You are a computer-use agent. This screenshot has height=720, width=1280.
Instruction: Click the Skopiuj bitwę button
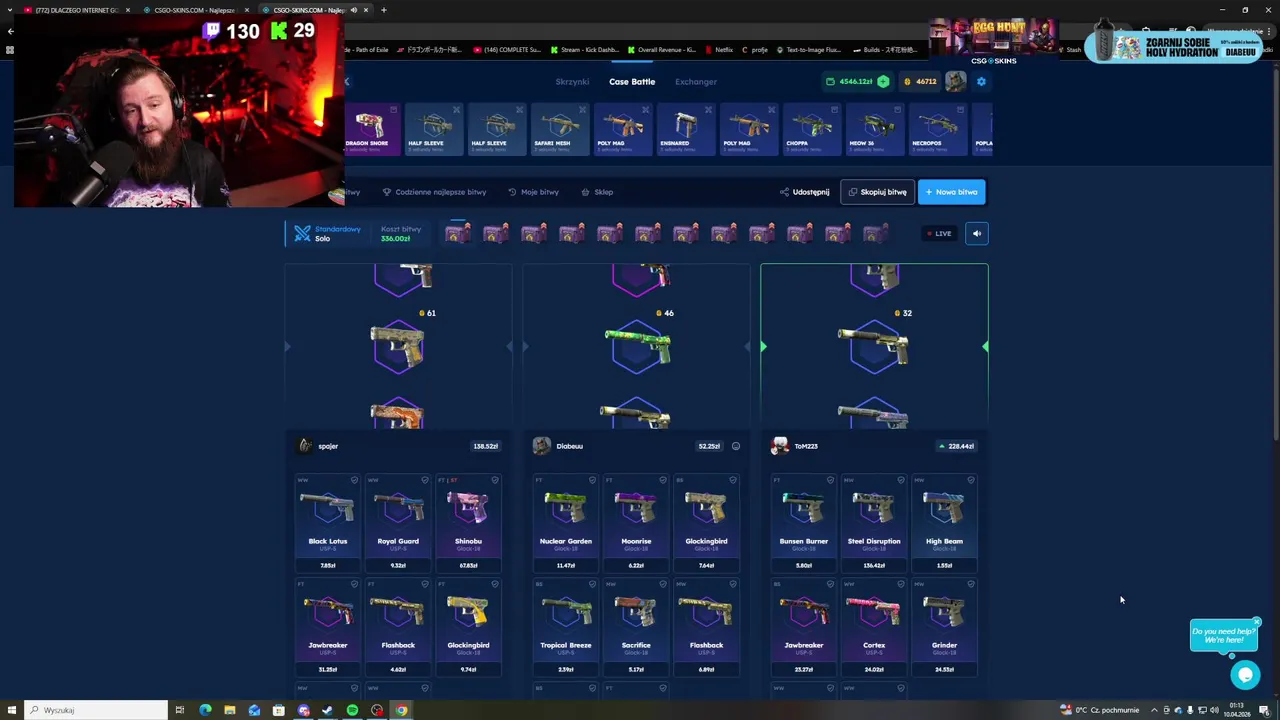pos(877,192)
